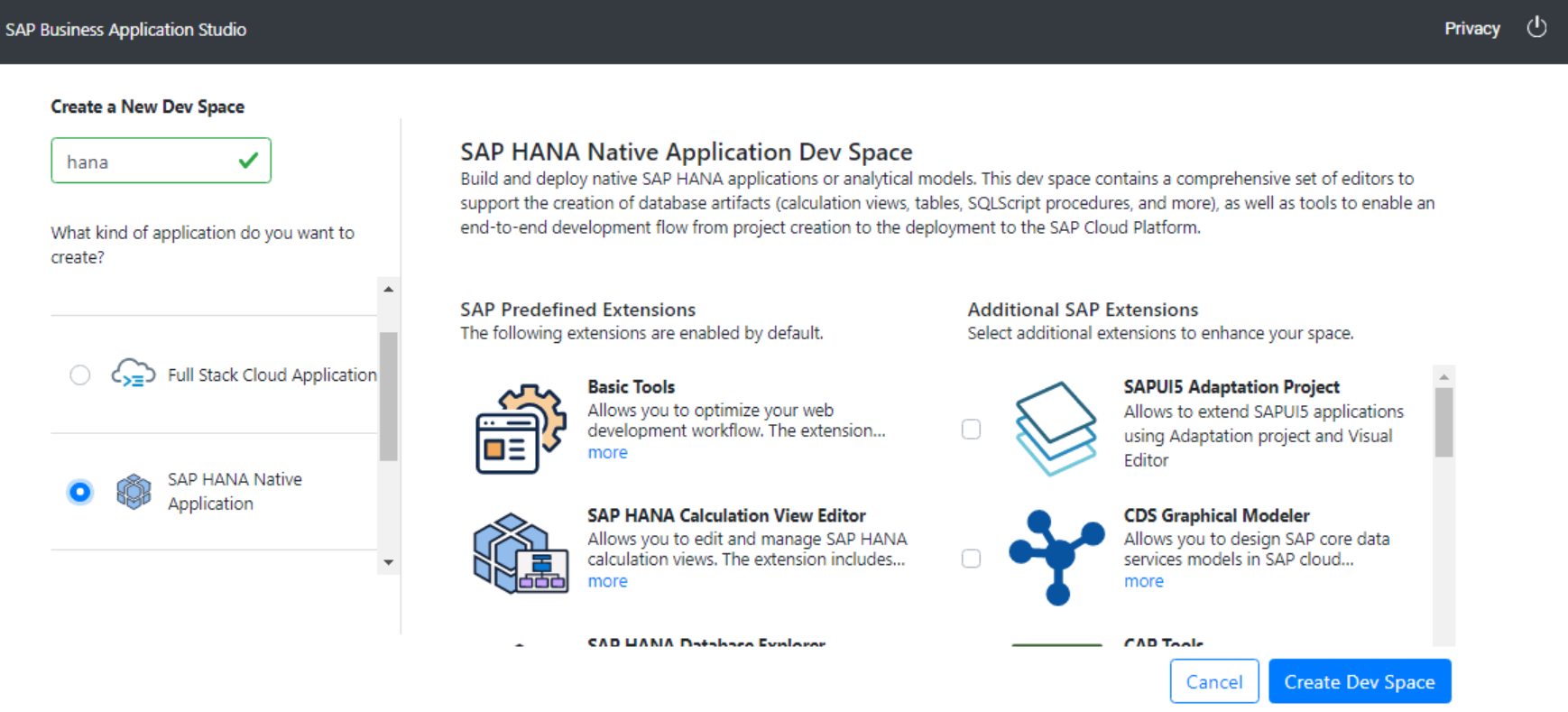
Task: Click Create Dev Space button
Action: tap(1360, 681)
